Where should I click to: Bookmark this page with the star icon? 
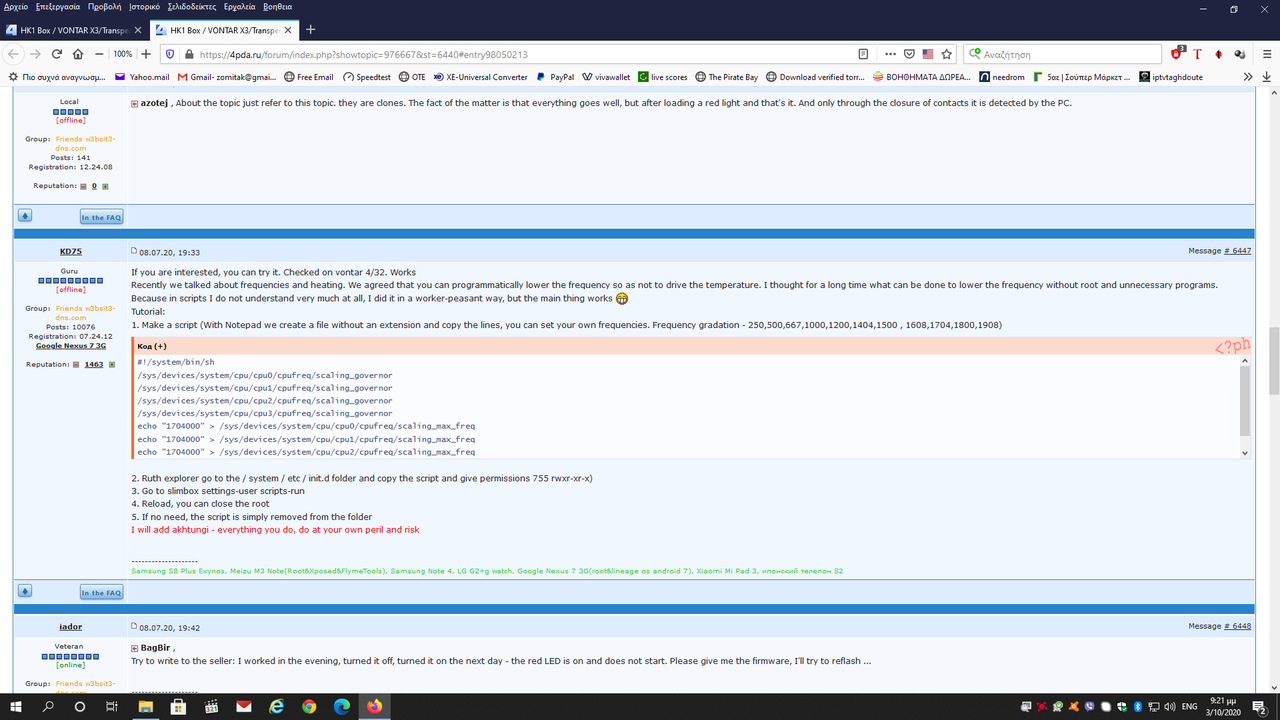[x=947, y=54]
